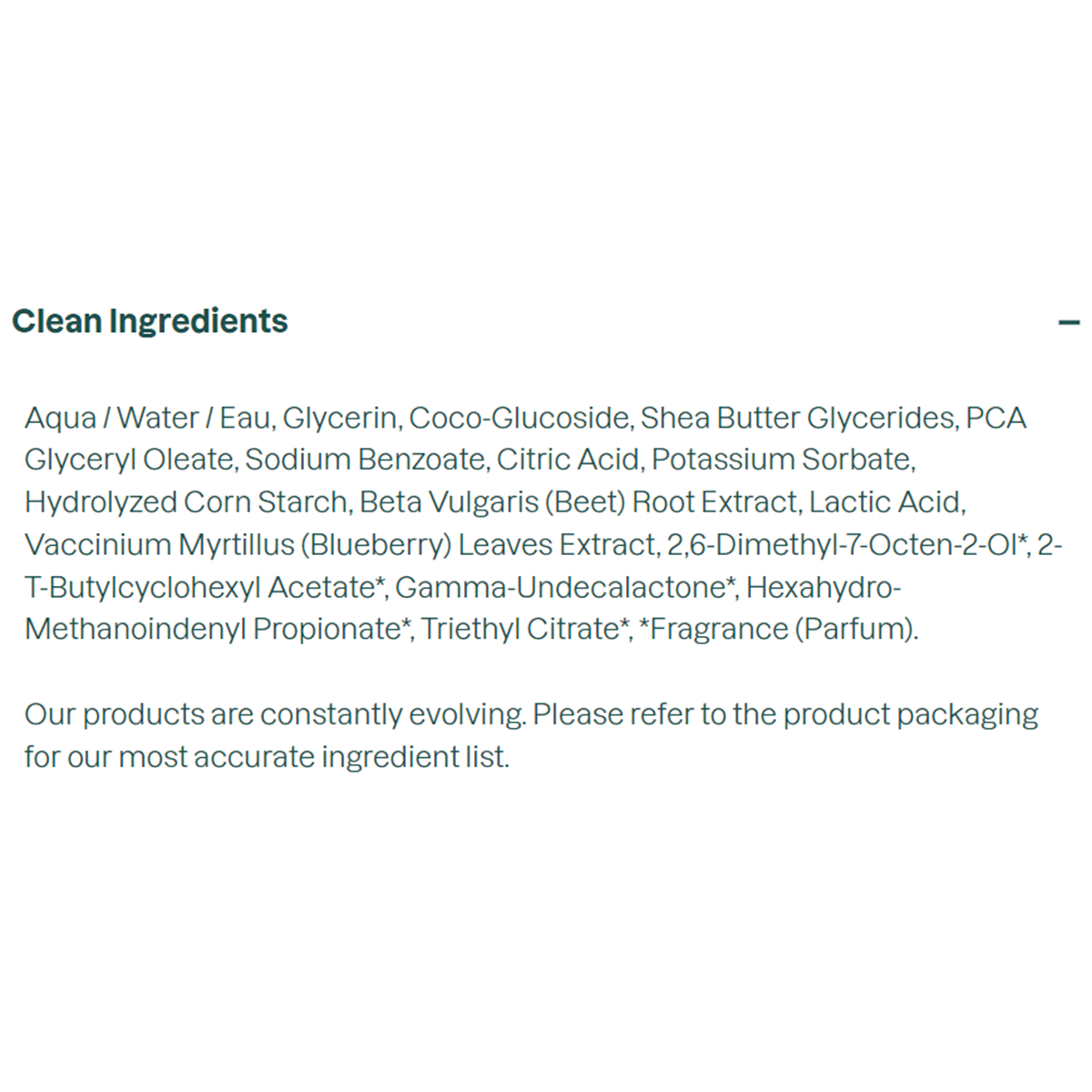The height and width of the screenshot is (1092, 1092).
Task: Click the Aqua / Water / Eau text
Action: click(147, 418)
